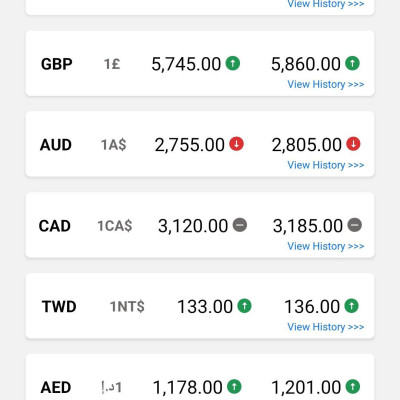Screen dimensions: 400x400
Task: Select the TWD currency code label
Action: pyautogui.click(x=59, y=307)
